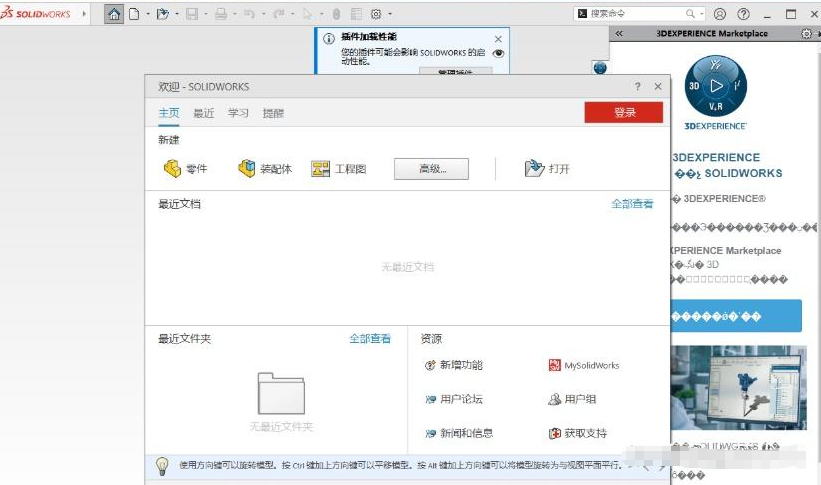Expand the New document dropdown arrow
Screen dimensions: 821x485
click(148, 14)
